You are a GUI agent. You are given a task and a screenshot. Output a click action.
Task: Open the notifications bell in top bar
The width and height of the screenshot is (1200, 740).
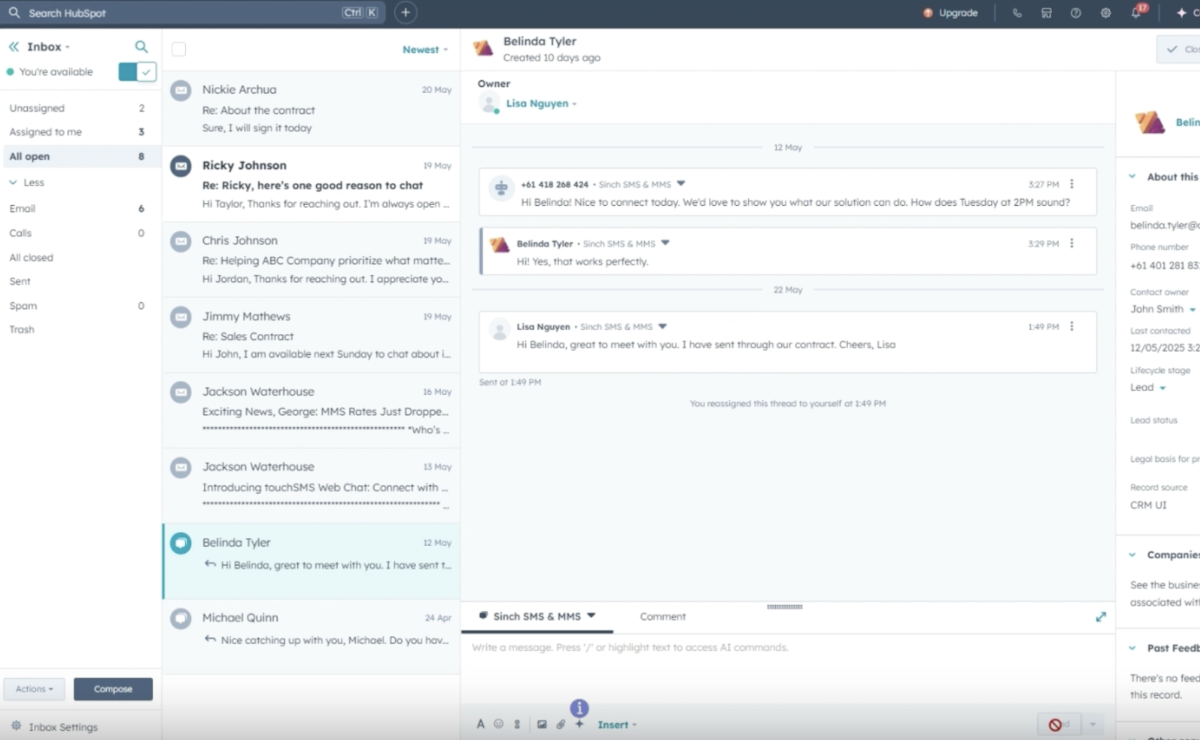(x=1136, y=13)
